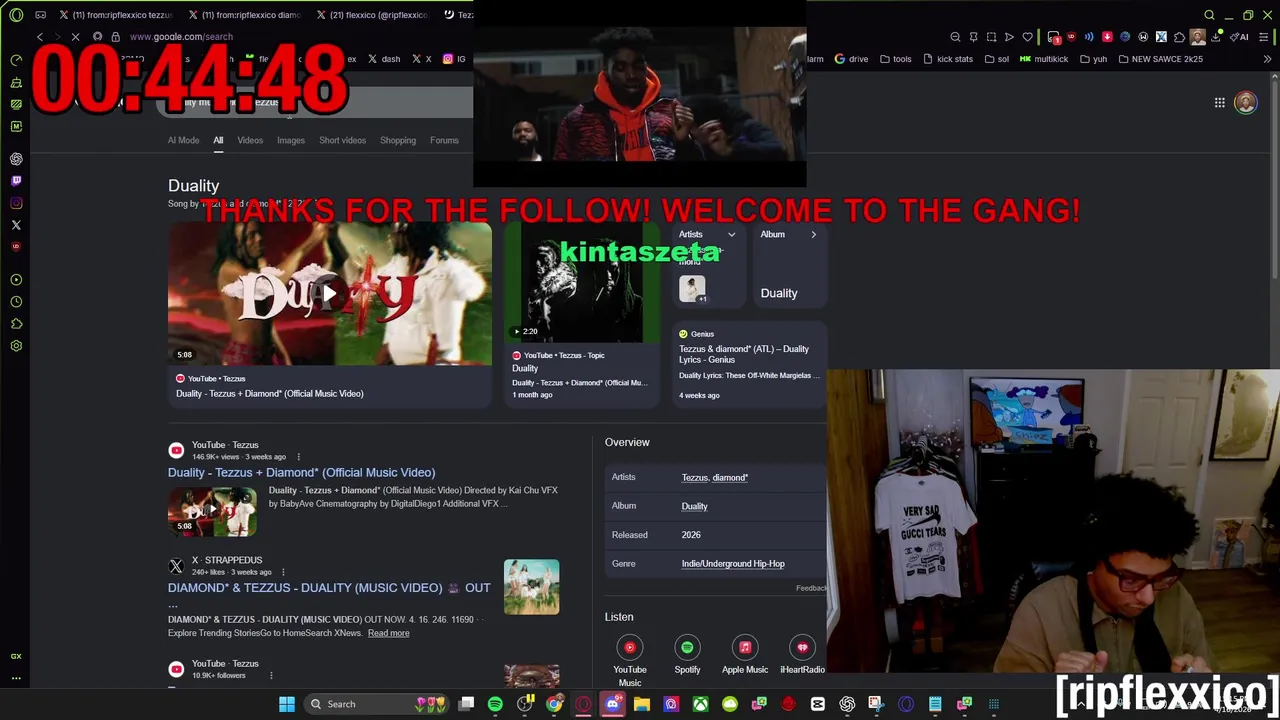Open the flexxico @ripflexxico browser tab
1280x720 pixels.
373,15
